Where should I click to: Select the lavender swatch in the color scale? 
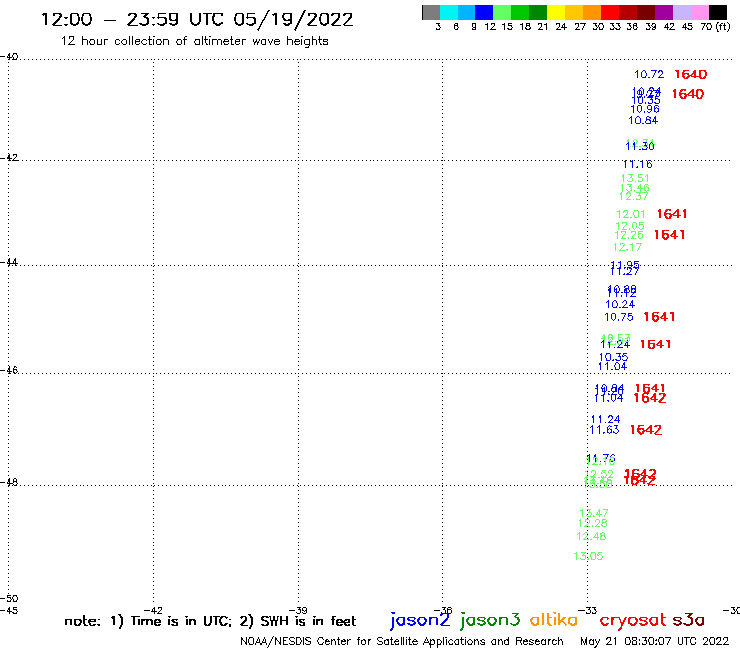[x=681, y=12]
